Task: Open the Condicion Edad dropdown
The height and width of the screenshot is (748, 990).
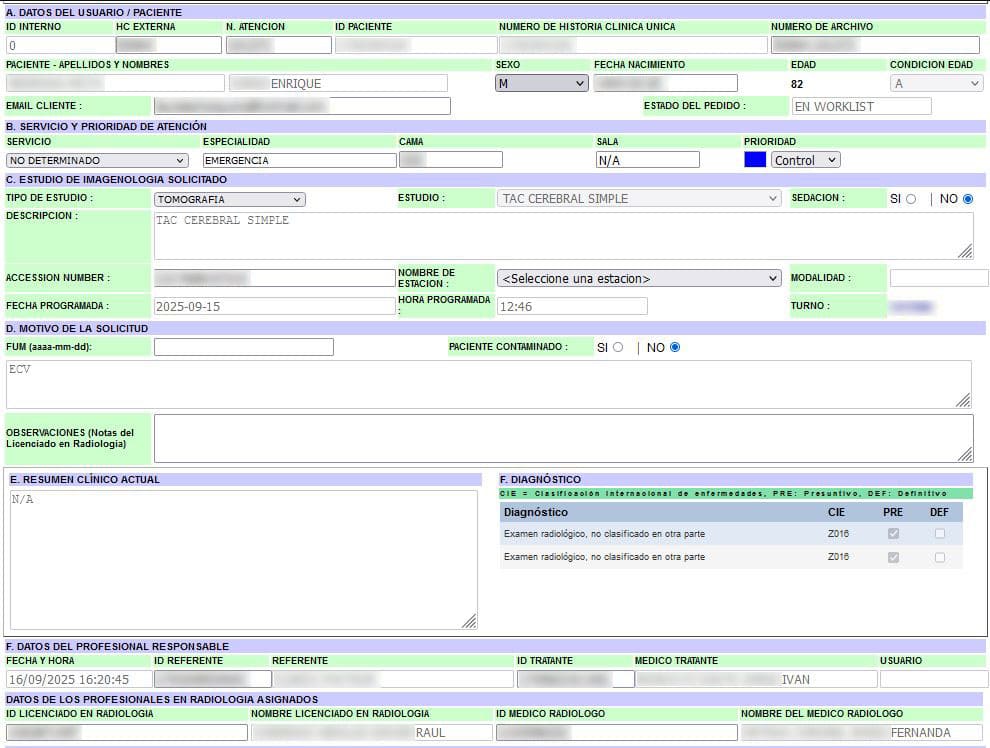Action: coord(936,84)
